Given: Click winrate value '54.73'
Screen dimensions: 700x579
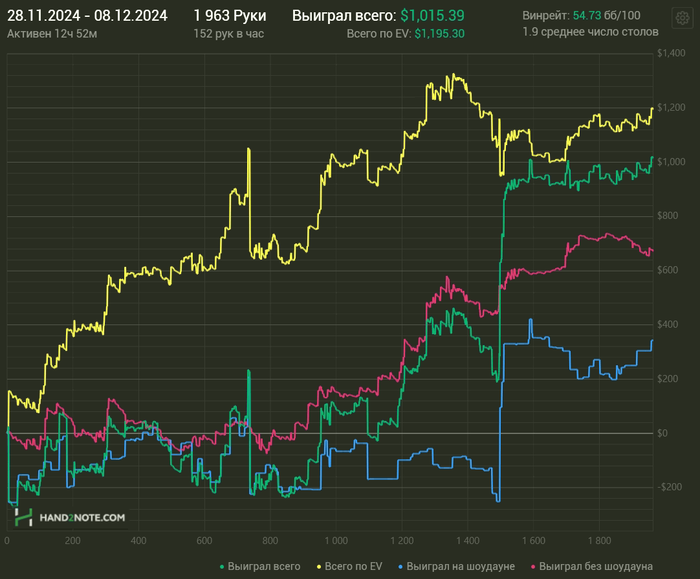Looking at the screenshot, I should 587,16.
